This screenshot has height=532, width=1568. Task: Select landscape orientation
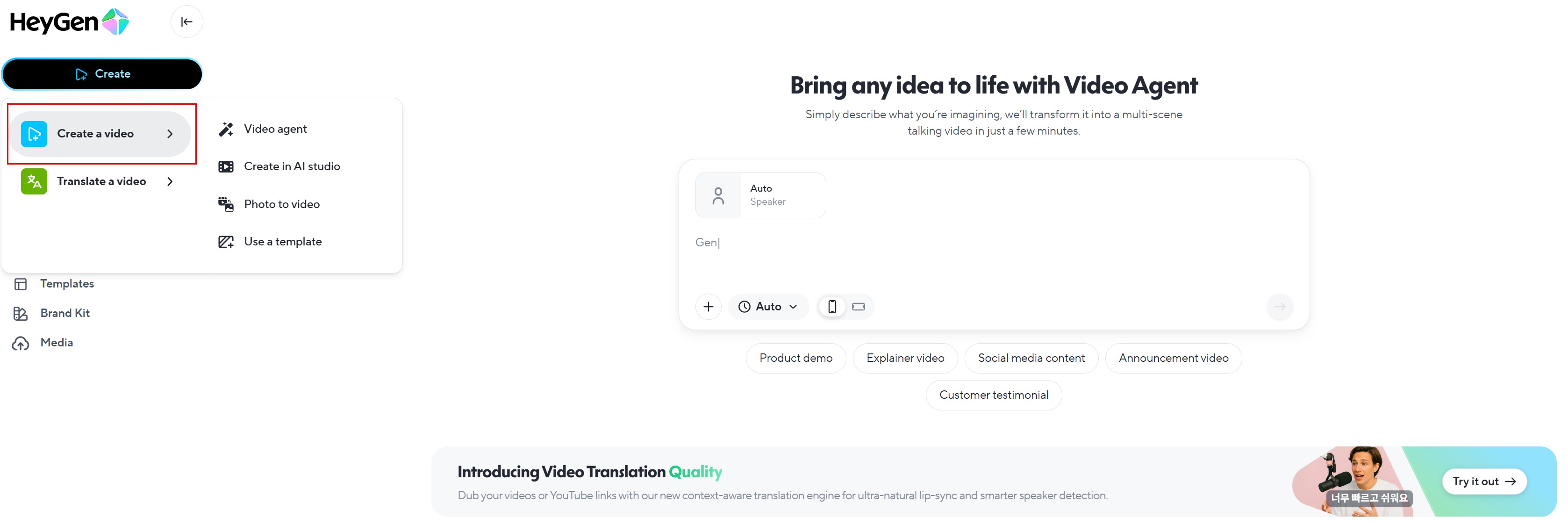click(858, 307)
